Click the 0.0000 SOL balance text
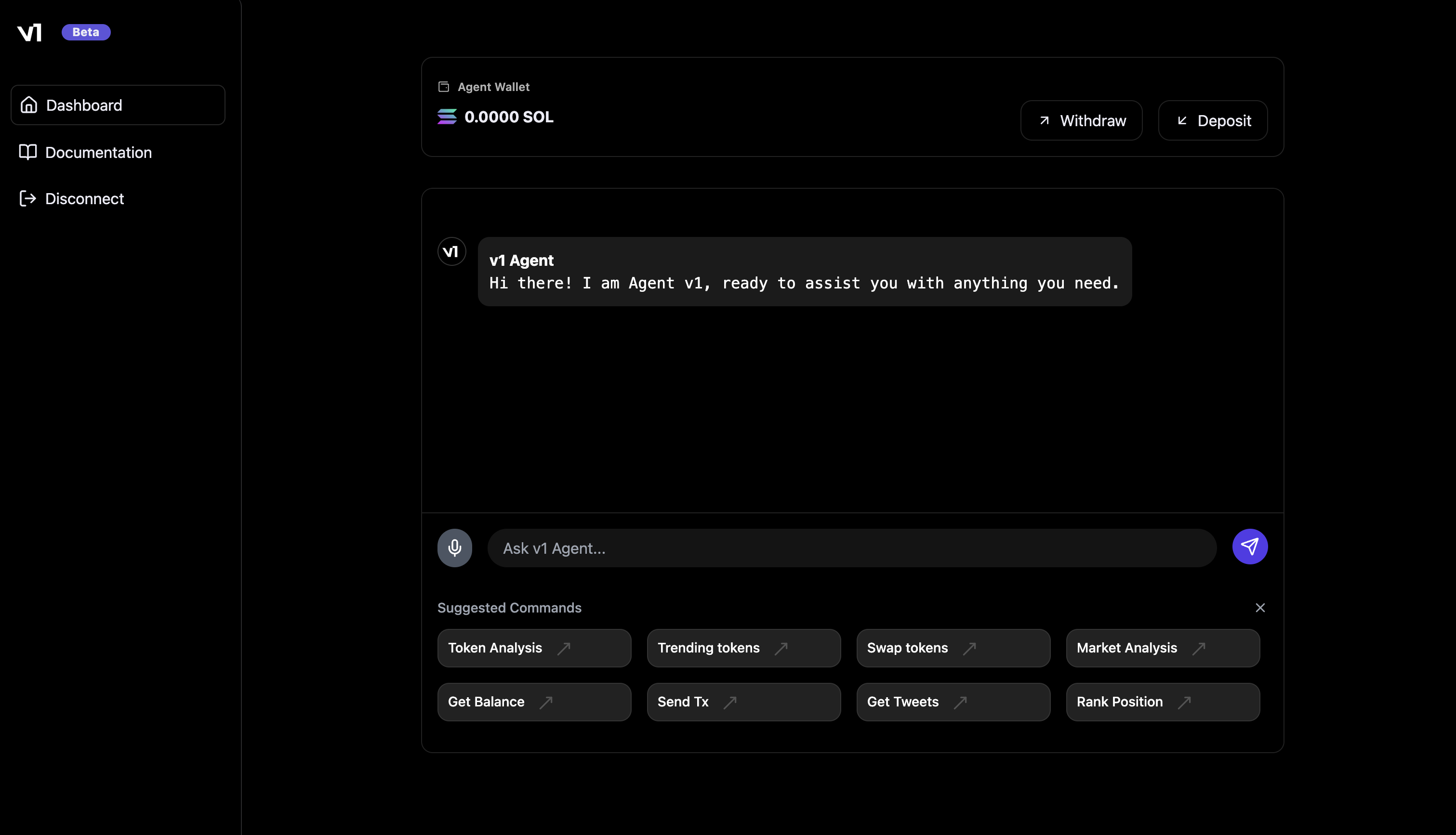 pos(509,117)
